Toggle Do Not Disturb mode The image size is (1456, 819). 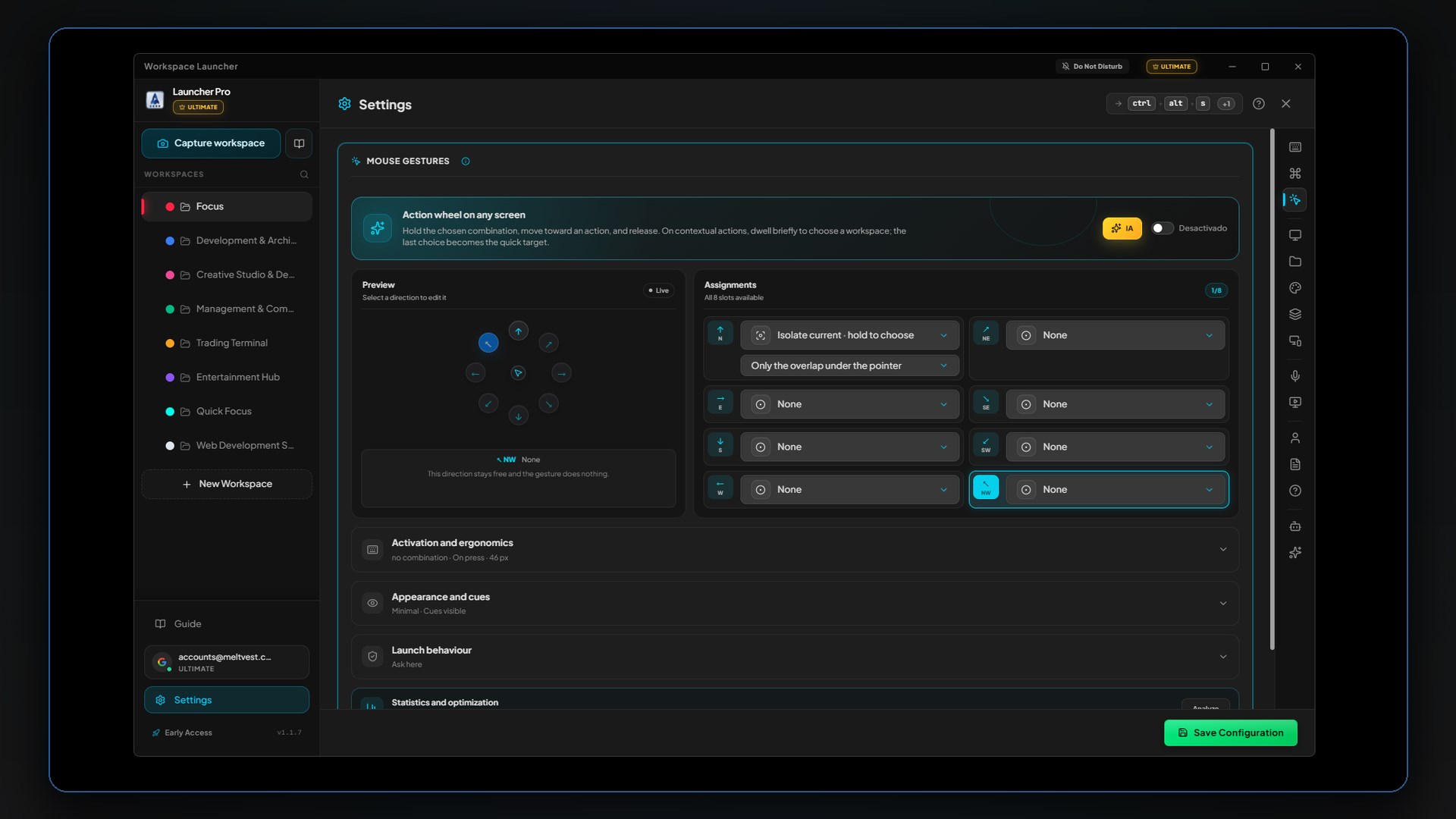[1092, 67]
